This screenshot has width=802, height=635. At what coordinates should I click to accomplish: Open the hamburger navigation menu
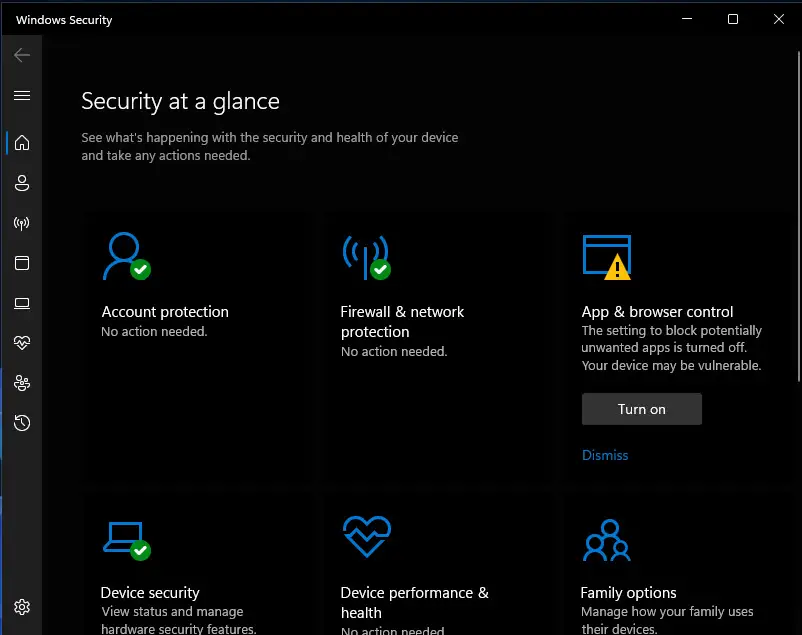(x=22, y=96)
